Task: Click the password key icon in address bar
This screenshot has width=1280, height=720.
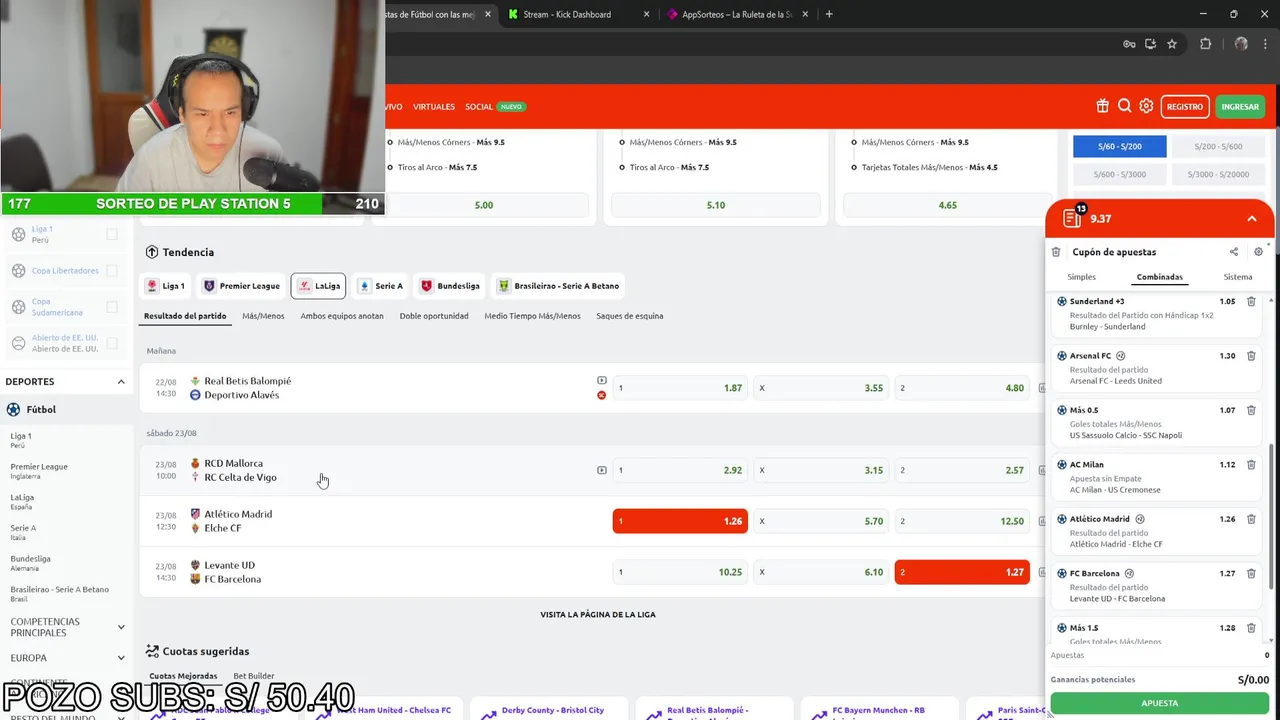Action: coord(1129,44)
